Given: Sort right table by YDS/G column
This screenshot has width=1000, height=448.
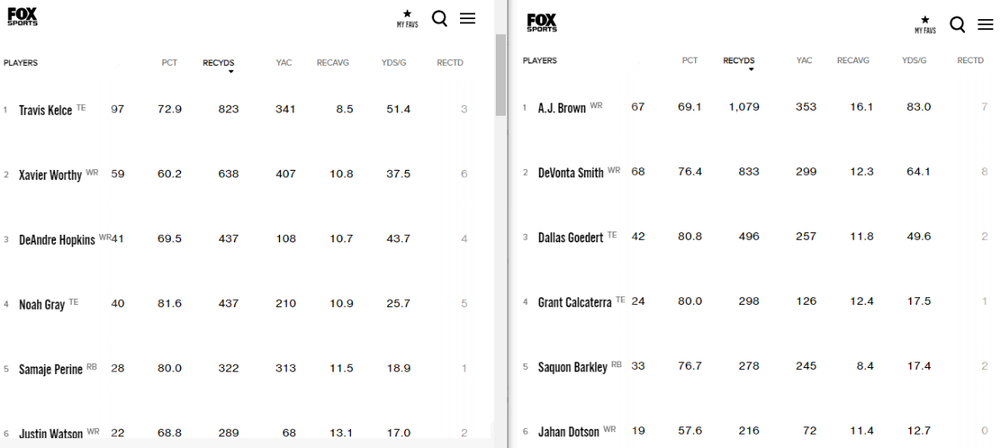Looking at the screenshot, I should coord(914,61).
